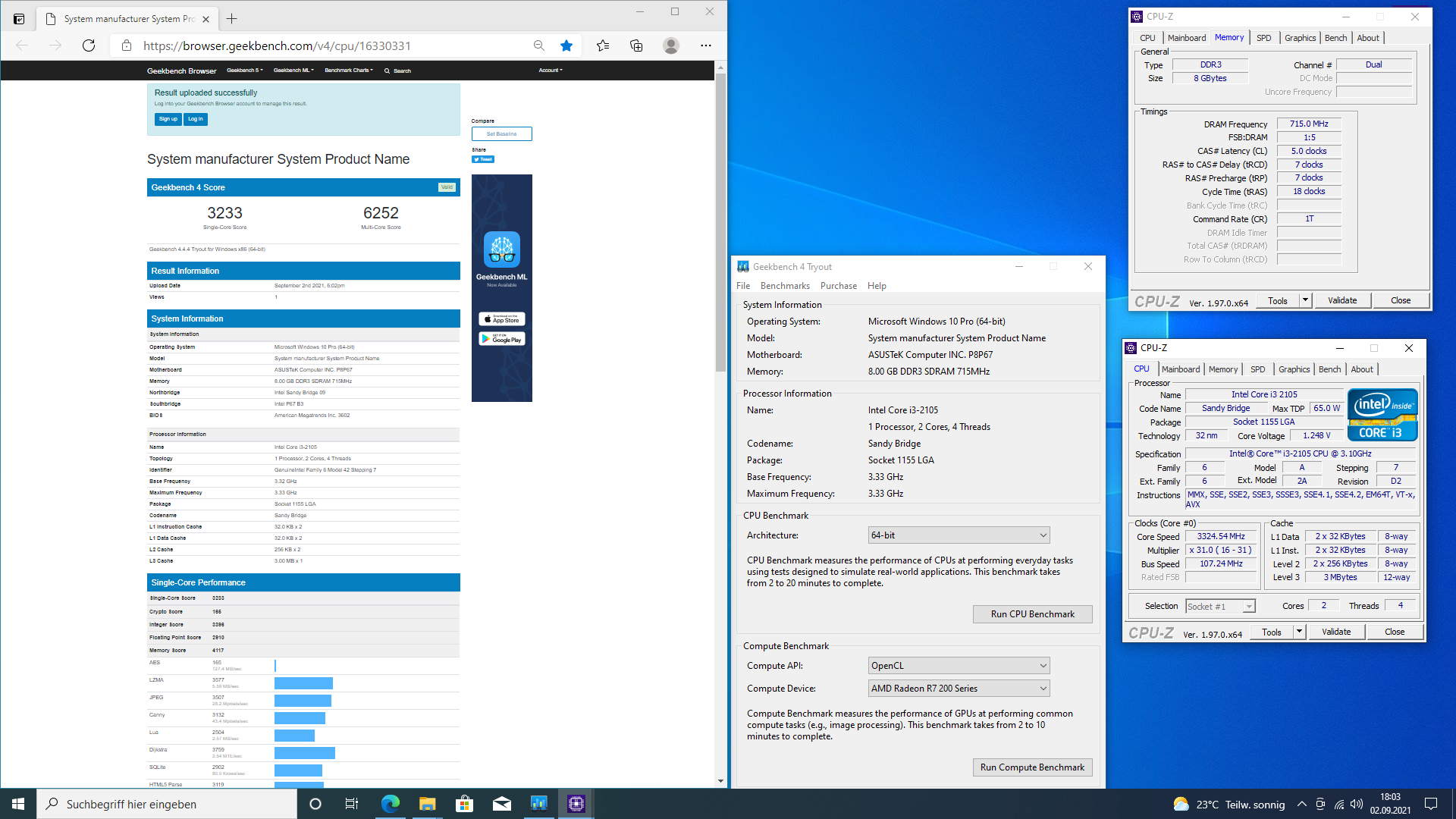This screenshot has width=1456, height=819.
Task: Open the Mail app from the taskbar
Action: click(x=501, y=804)
